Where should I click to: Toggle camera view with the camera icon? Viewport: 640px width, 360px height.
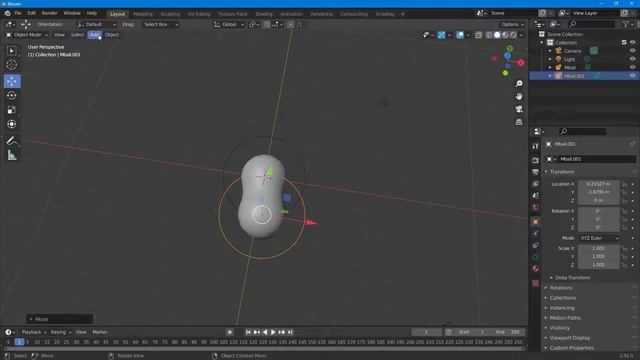click(519, 109)
